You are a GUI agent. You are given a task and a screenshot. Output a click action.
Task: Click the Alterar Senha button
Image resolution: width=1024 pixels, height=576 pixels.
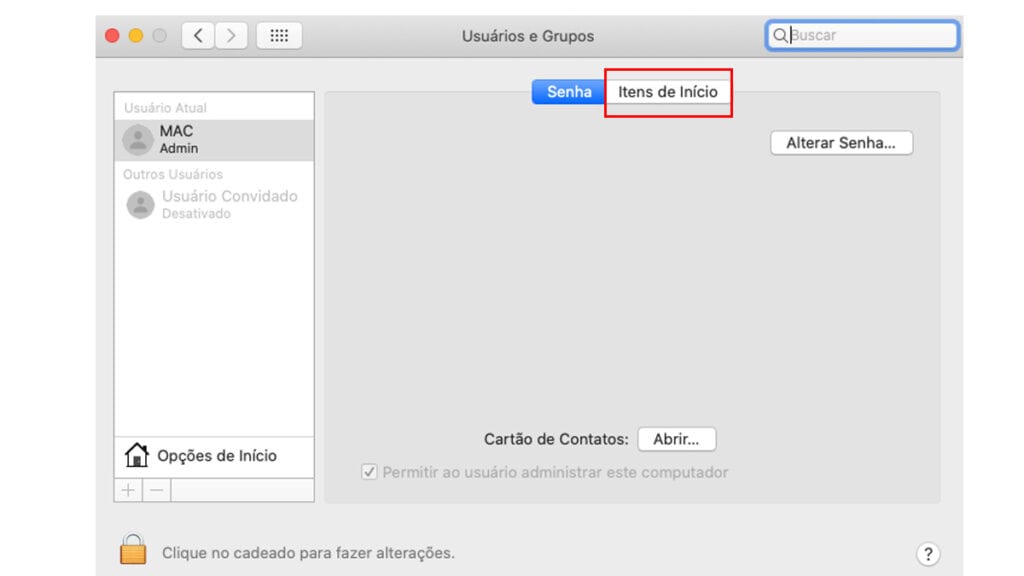click(841, 142)
